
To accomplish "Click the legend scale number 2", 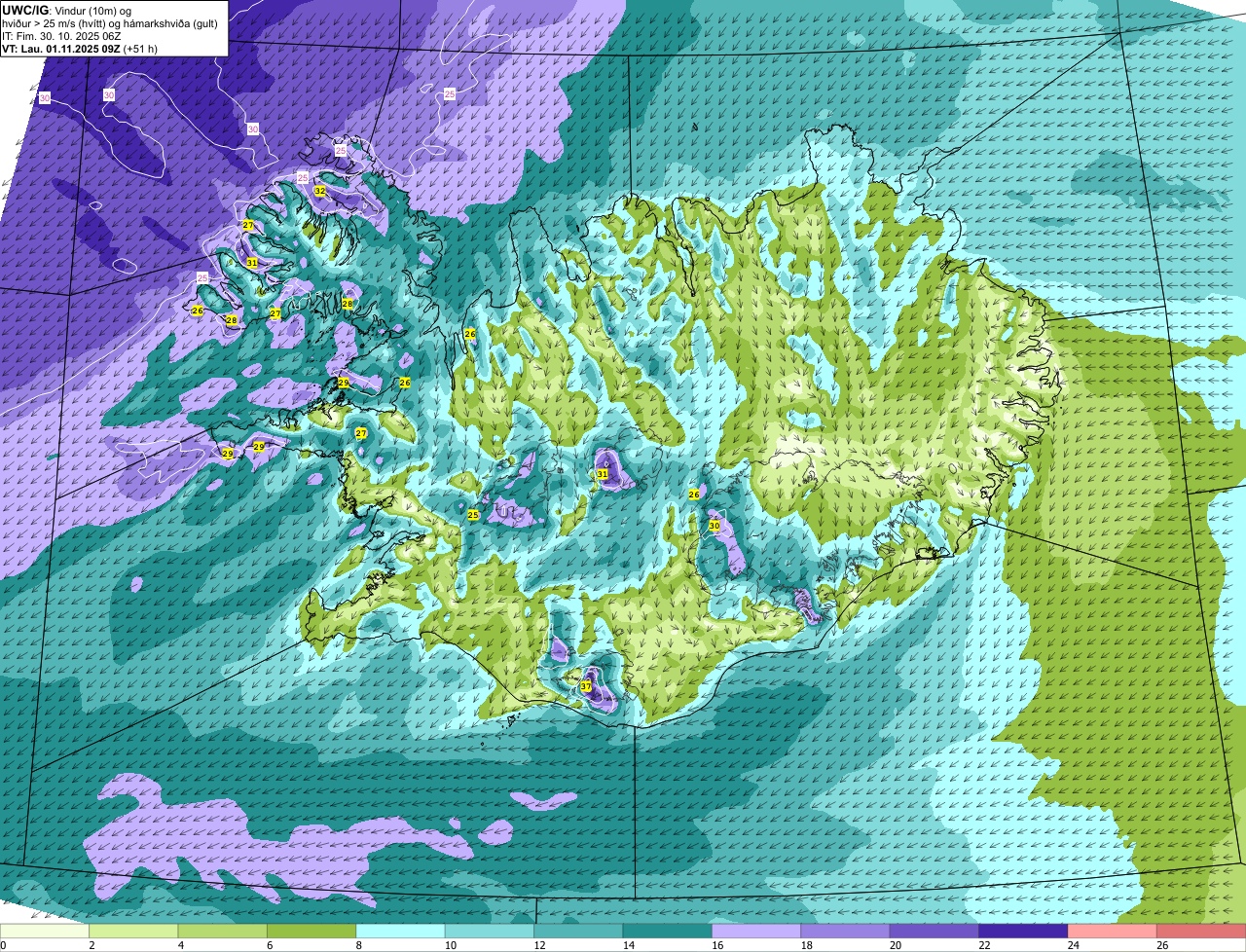I will 91,945.
